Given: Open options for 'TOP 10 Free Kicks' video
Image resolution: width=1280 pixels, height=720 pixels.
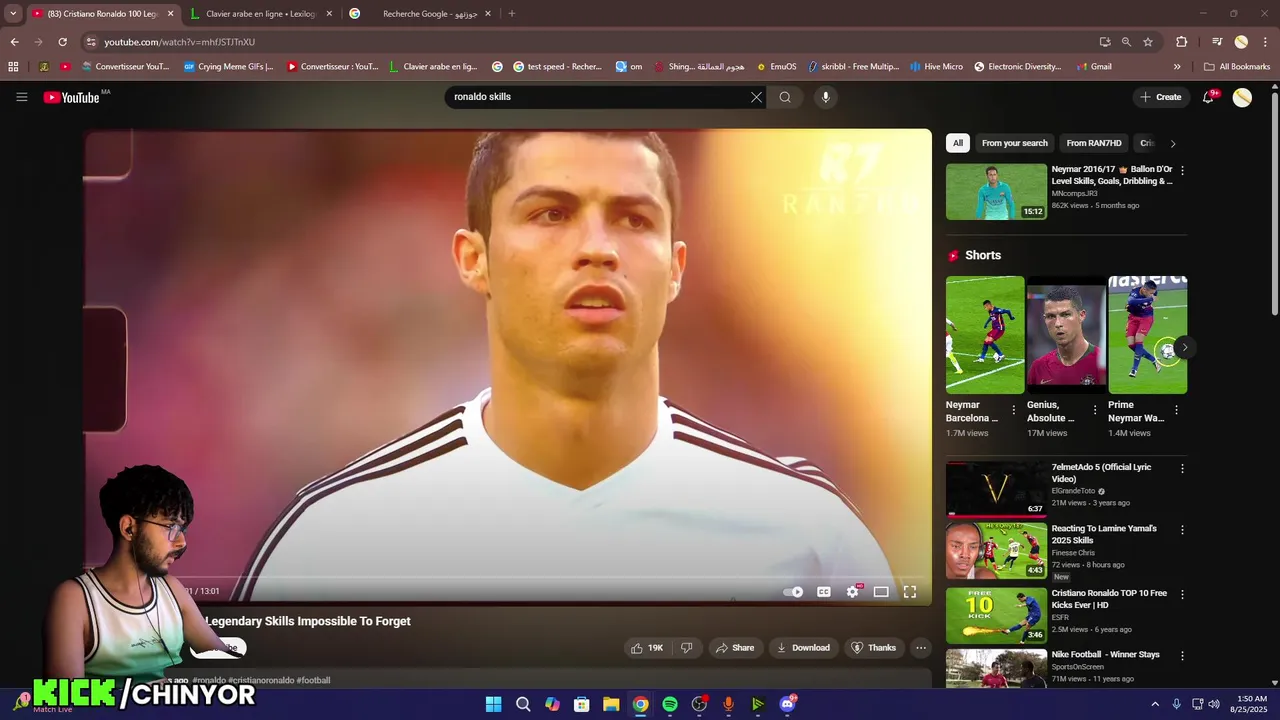Looking at the screenshot, I should [1182, 594].
